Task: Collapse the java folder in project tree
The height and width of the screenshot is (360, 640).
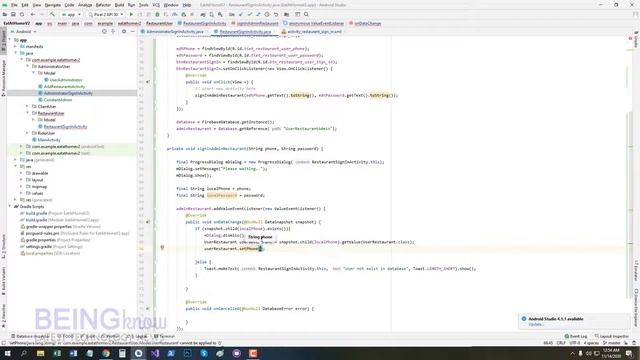Action: pos(16,53)
